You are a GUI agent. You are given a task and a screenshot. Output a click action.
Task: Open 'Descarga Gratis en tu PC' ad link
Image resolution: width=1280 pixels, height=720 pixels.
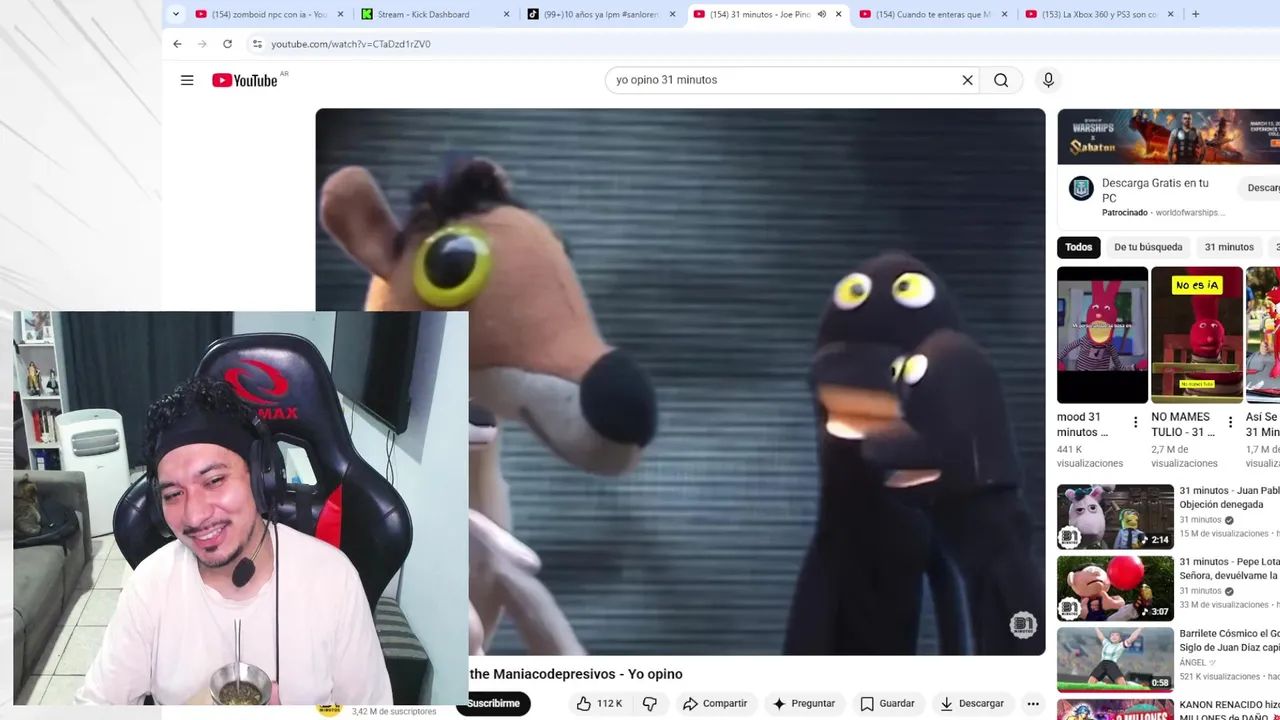coord(1155,190)
